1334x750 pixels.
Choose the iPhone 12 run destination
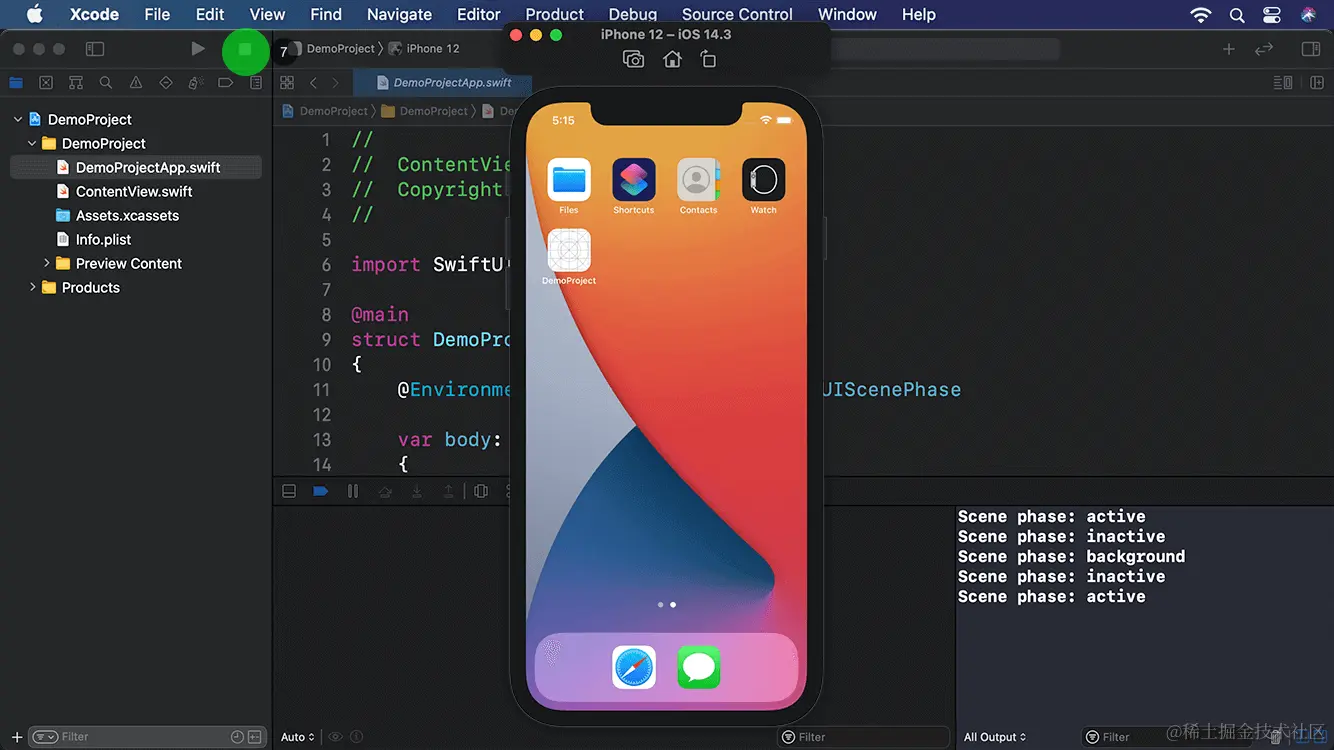[424, 49]
